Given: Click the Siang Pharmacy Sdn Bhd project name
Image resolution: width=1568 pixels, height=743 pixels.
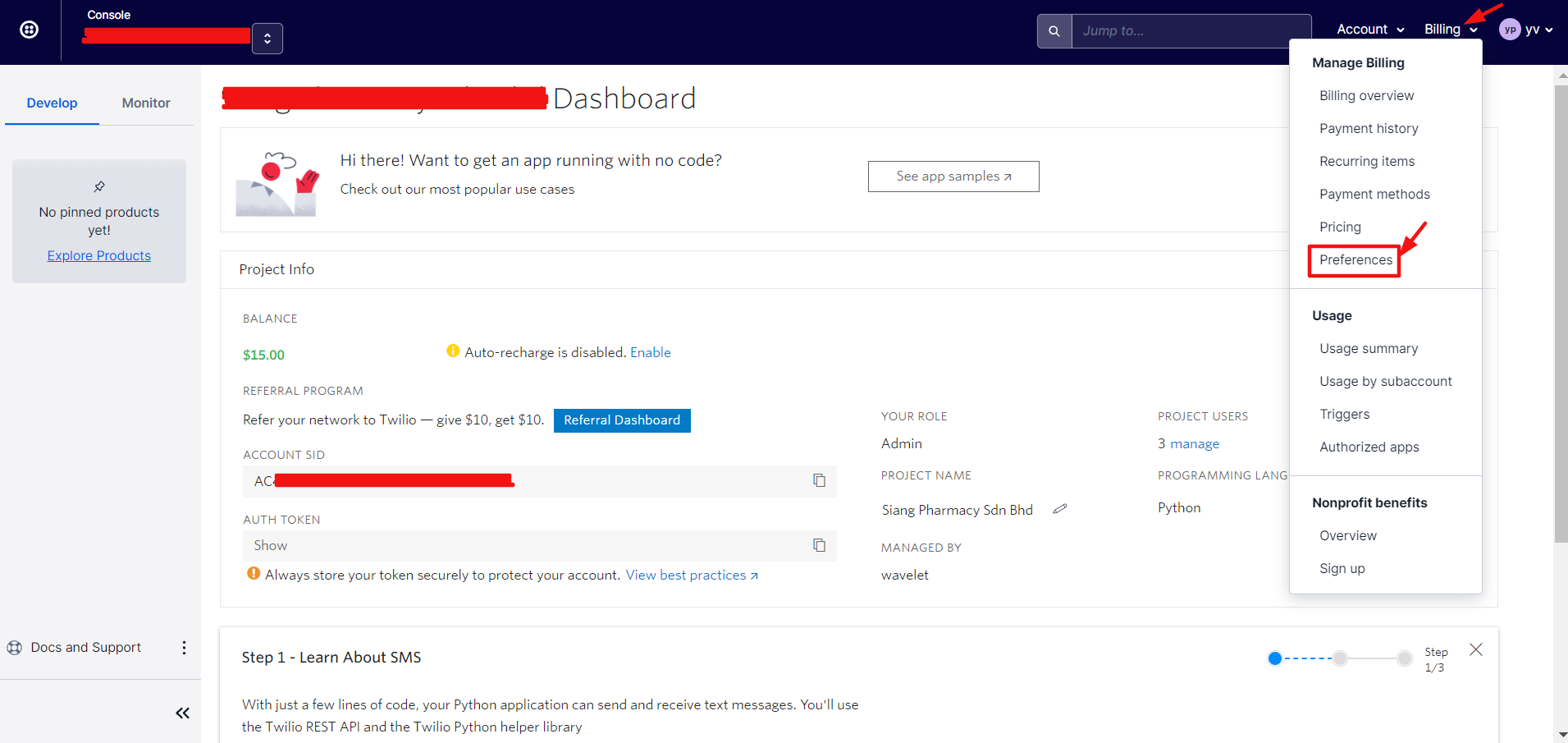Looking at the screenshot, I should pos(957,510).
